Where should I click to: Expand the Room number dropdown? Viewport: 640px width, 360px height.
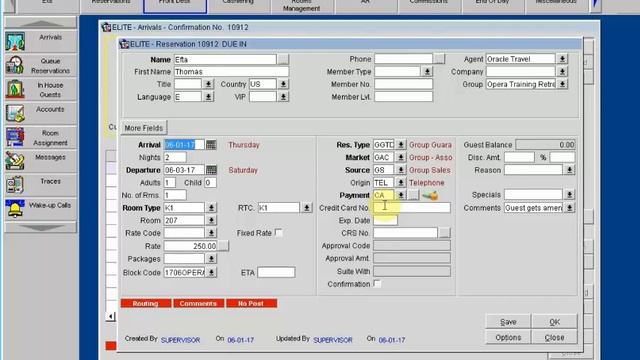point(211,220)
